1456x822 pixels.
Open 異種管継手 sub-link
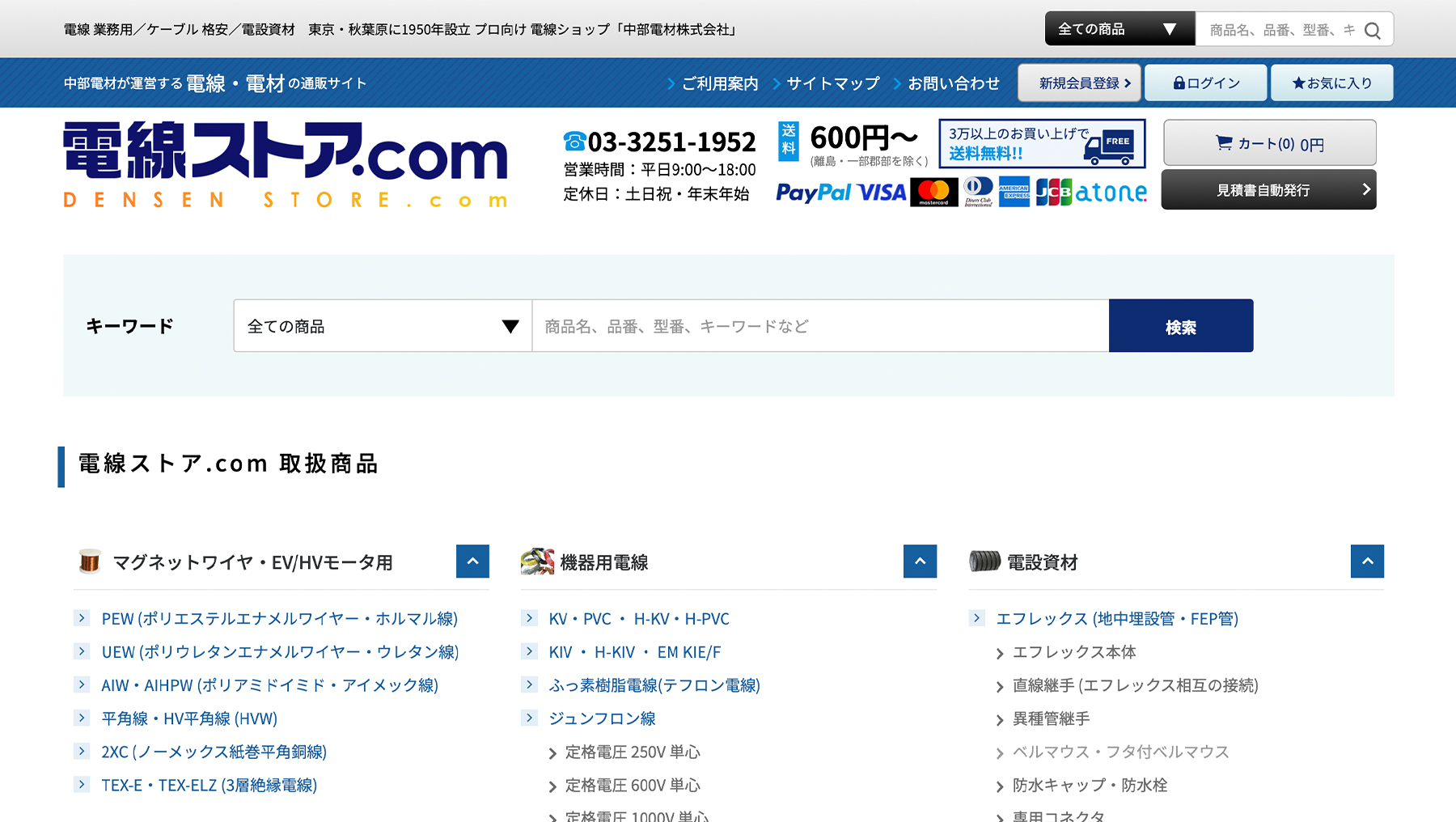point(1051,718)
